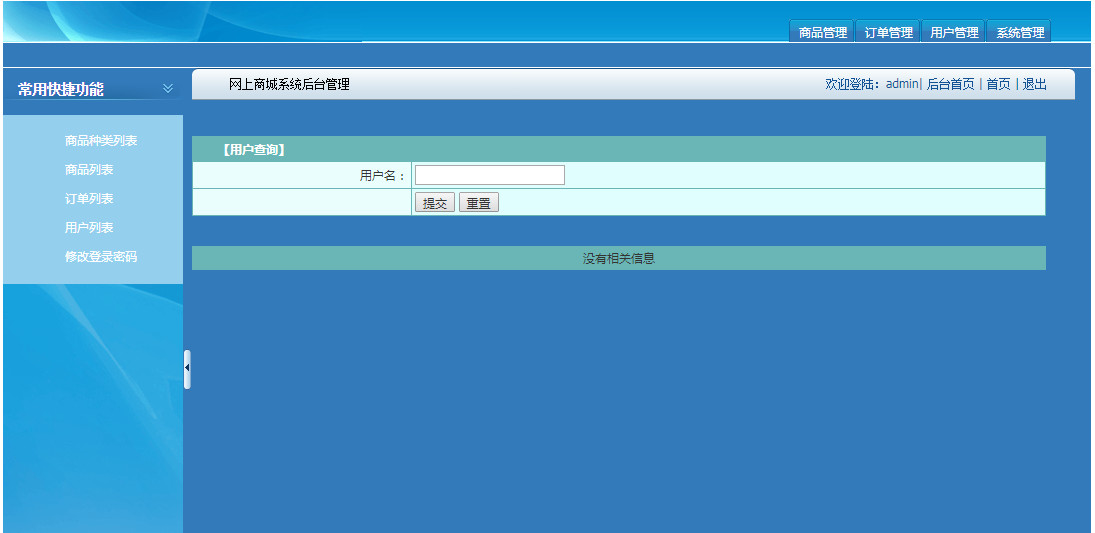The width and height of the screenshot is (1095, 533).
Task: Click the 【用户查询】 section header
Action: click(253, 149)
